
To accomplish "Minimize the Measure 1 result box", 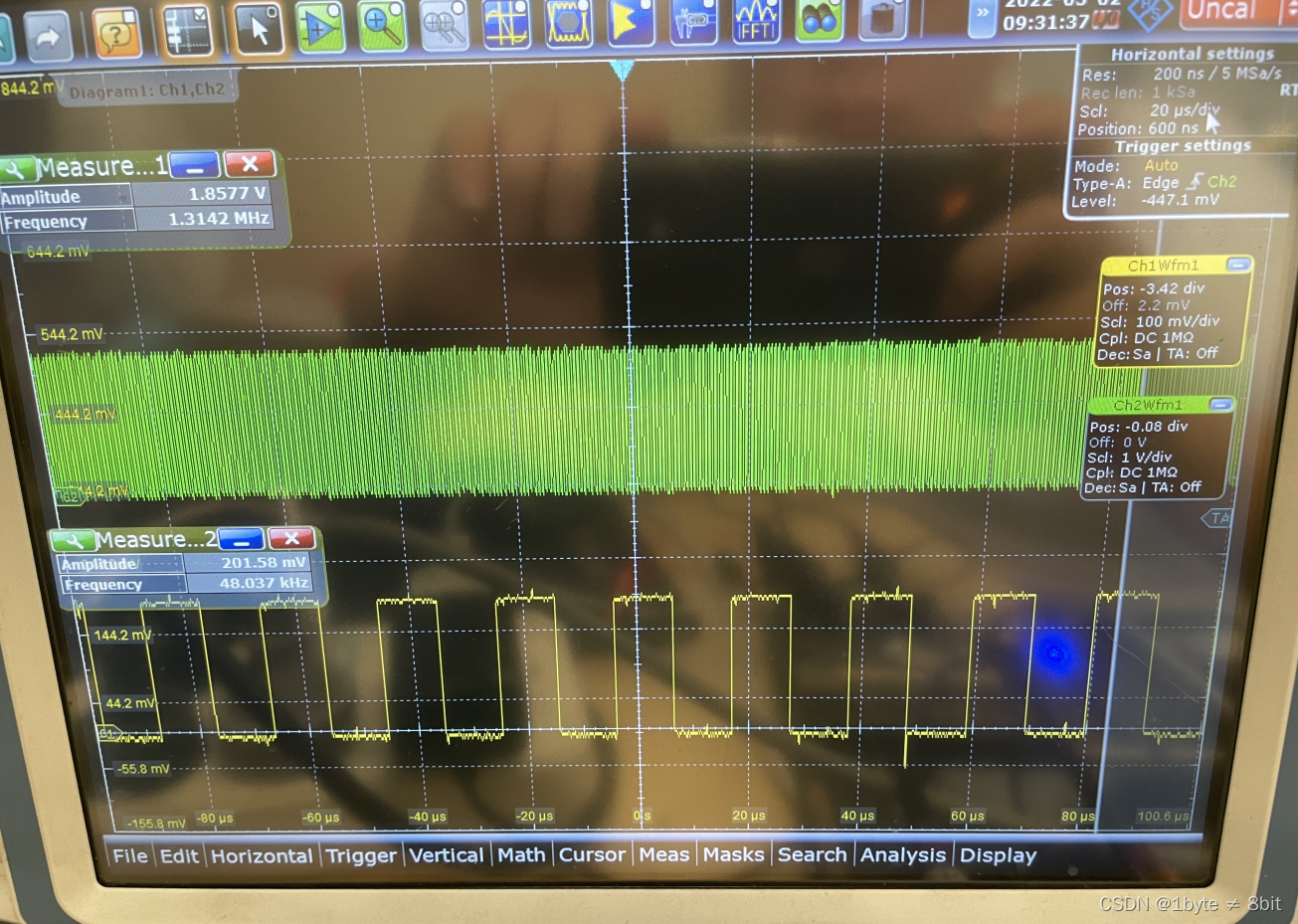I will pos(194,164).
